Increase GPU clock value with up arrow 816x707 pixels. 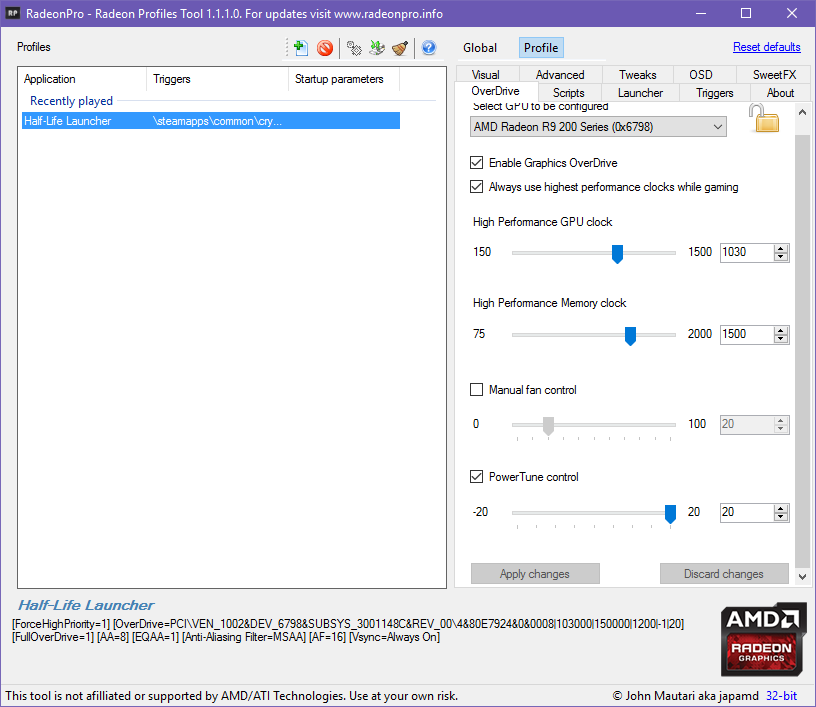pos(780,248)
